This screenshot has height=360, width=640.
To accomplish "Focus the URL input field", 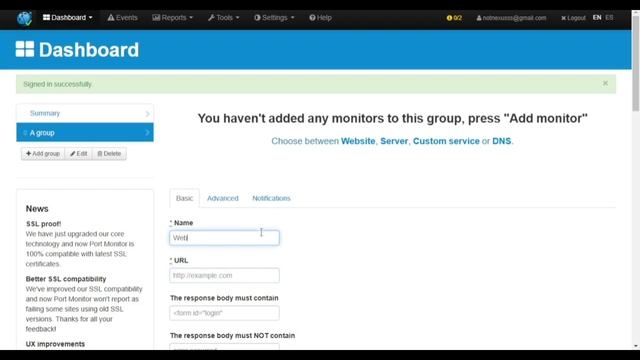I will tap(224, 275).
